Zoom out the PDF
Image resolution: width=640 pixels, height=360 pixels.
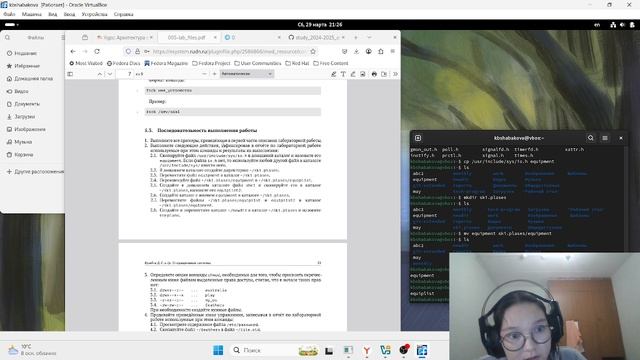(x=204, y=74)
